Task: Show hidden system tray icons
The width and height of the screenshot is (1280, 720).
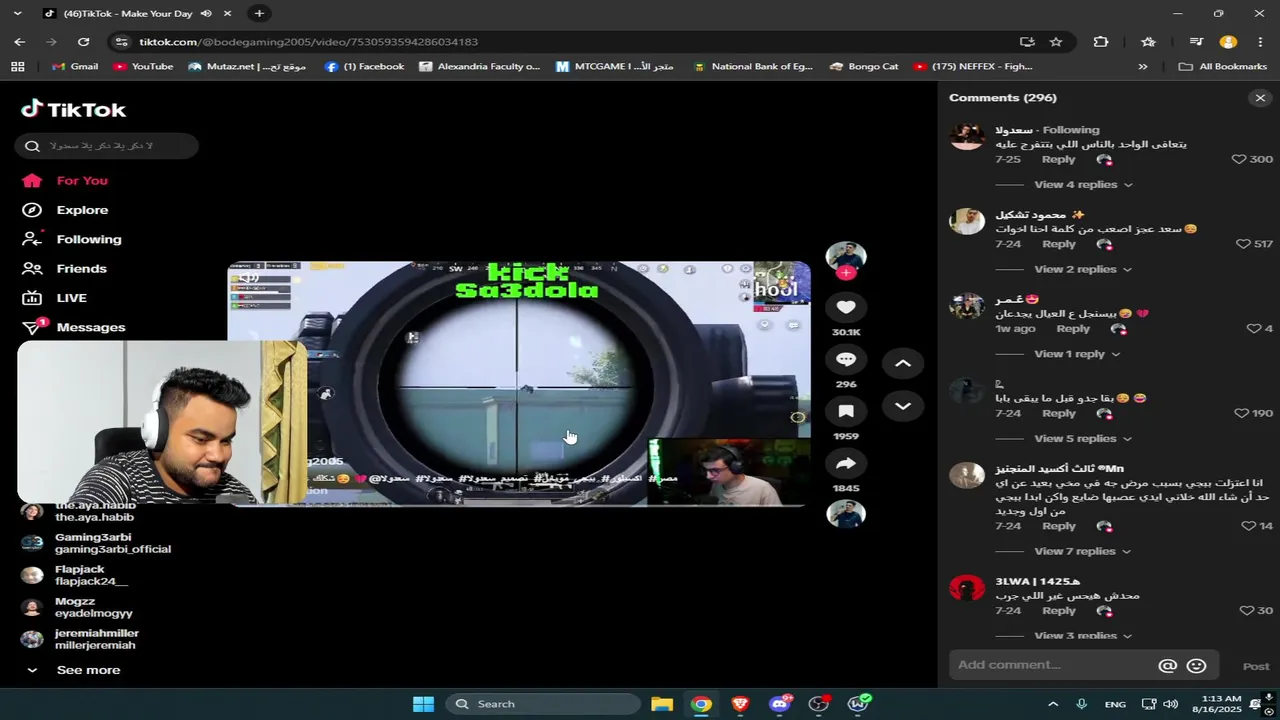Action: pos(1053,704)
